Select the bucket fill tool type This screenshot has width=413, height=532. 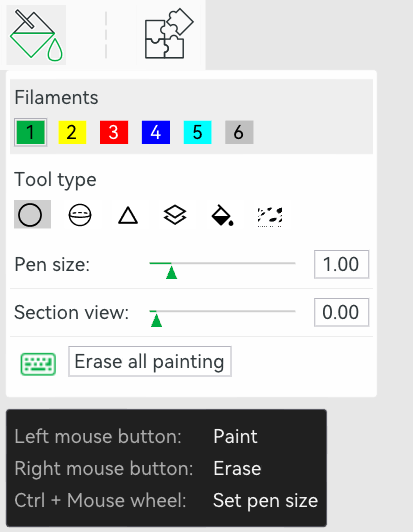point(222,215)
